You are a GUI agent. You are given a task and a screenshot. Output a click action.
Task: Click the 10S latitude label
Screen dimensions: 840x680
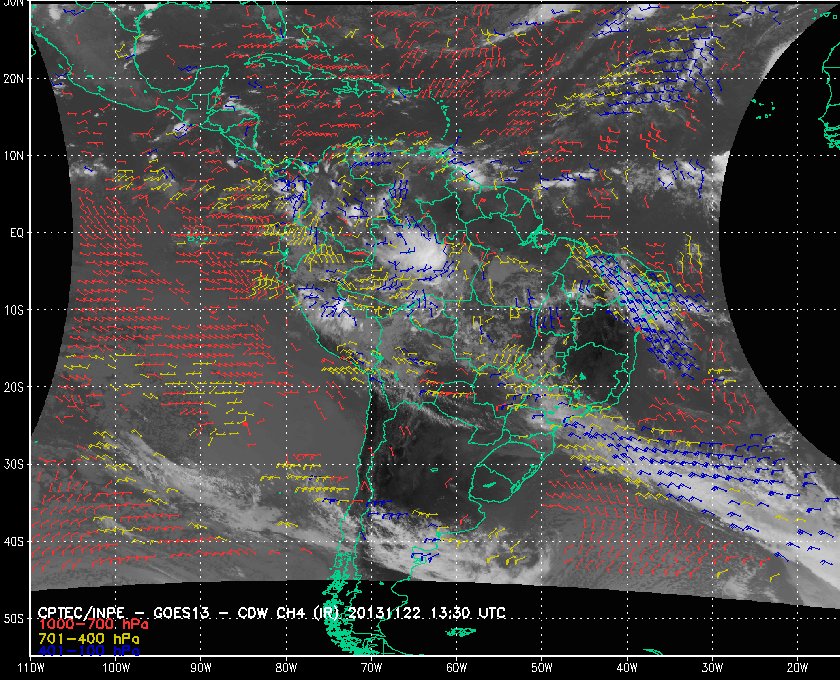point(13,310)
